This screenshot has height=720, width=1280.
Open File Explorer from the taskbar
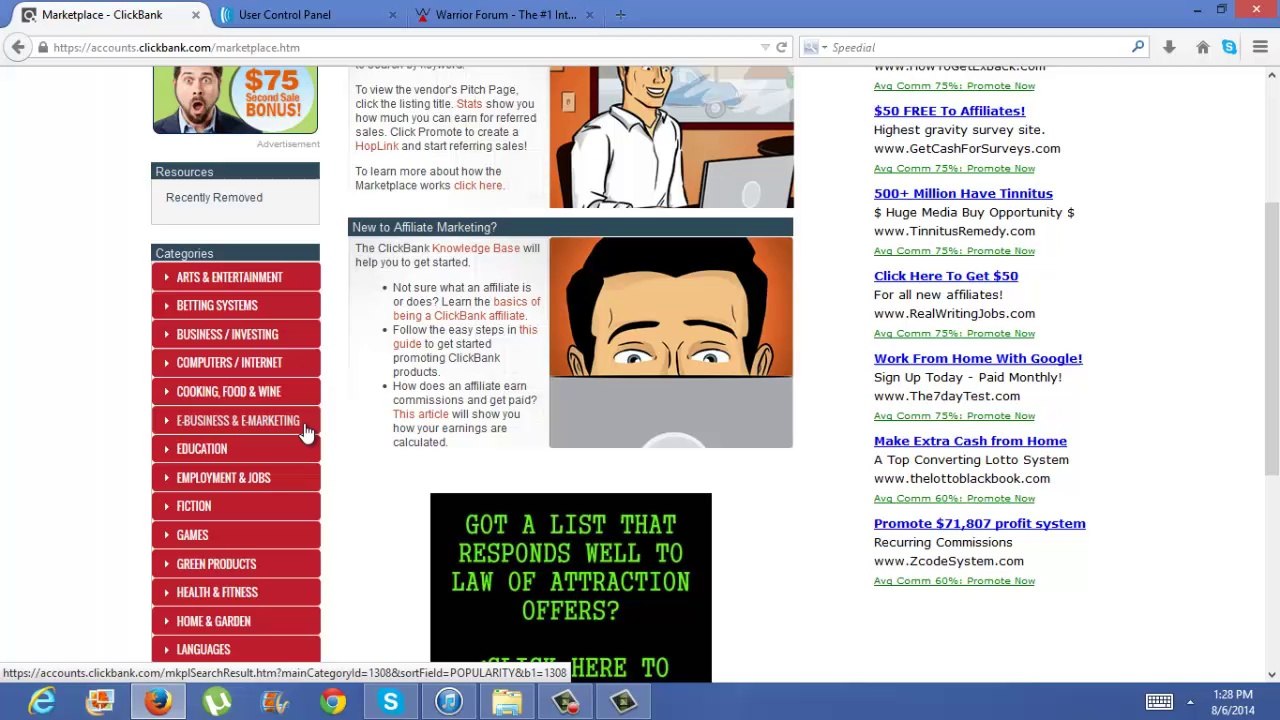click(506, 702)
